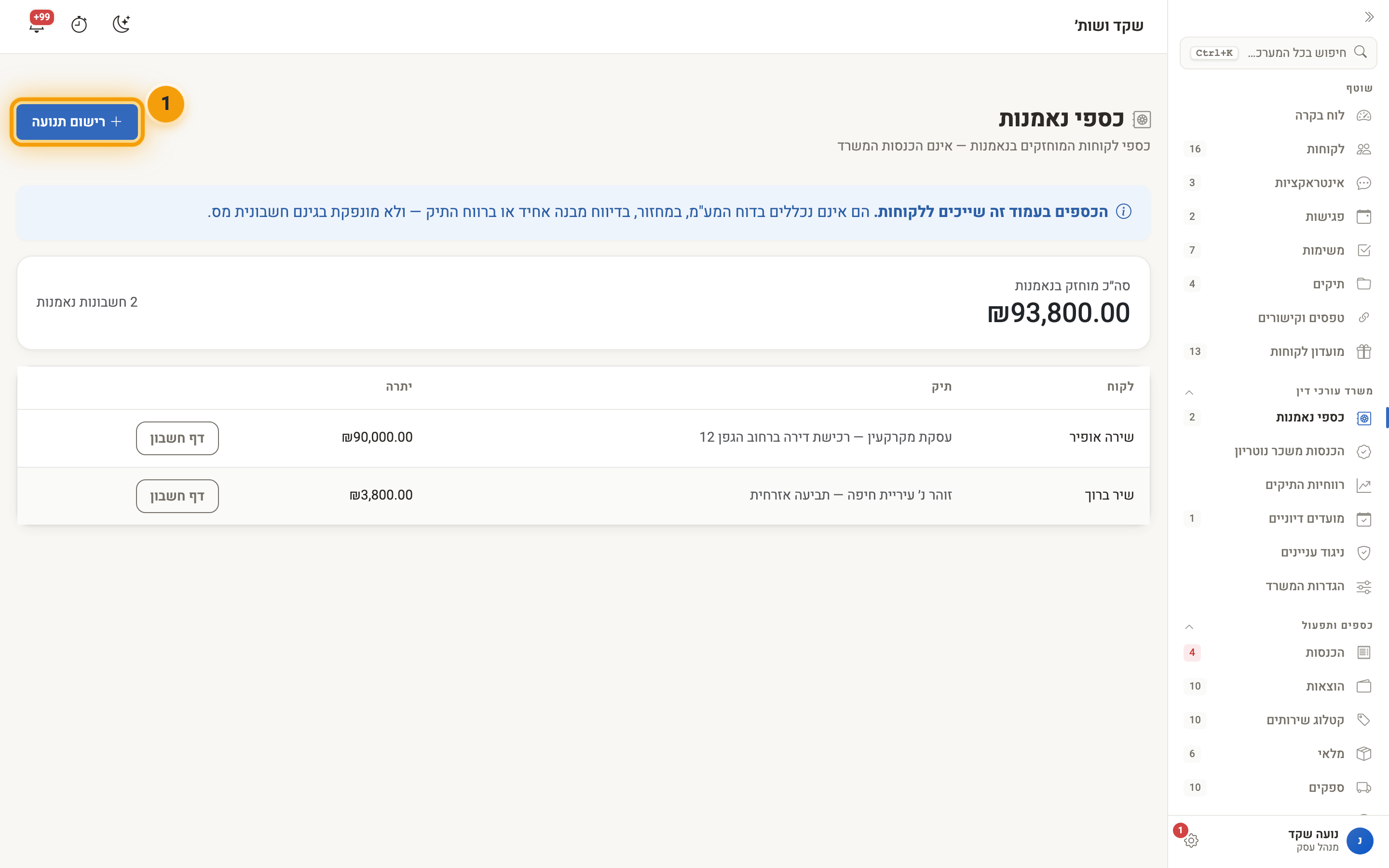Screen dimensions: 1389x868
Task: Open הכנסות משכר נוטריון badge icon
Action: 1364,451
